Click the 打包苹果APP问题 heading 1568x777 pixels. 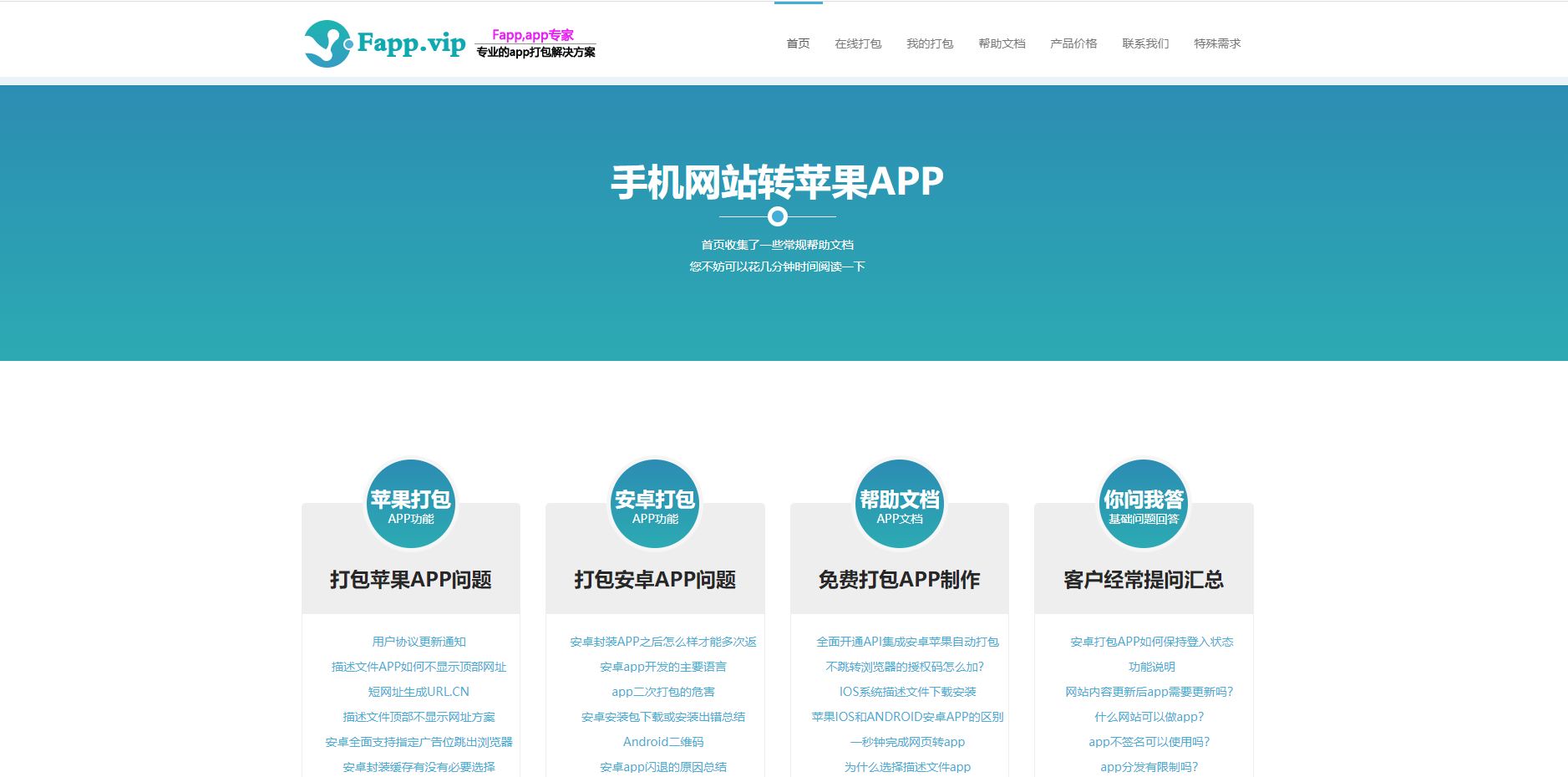(411, 580)
